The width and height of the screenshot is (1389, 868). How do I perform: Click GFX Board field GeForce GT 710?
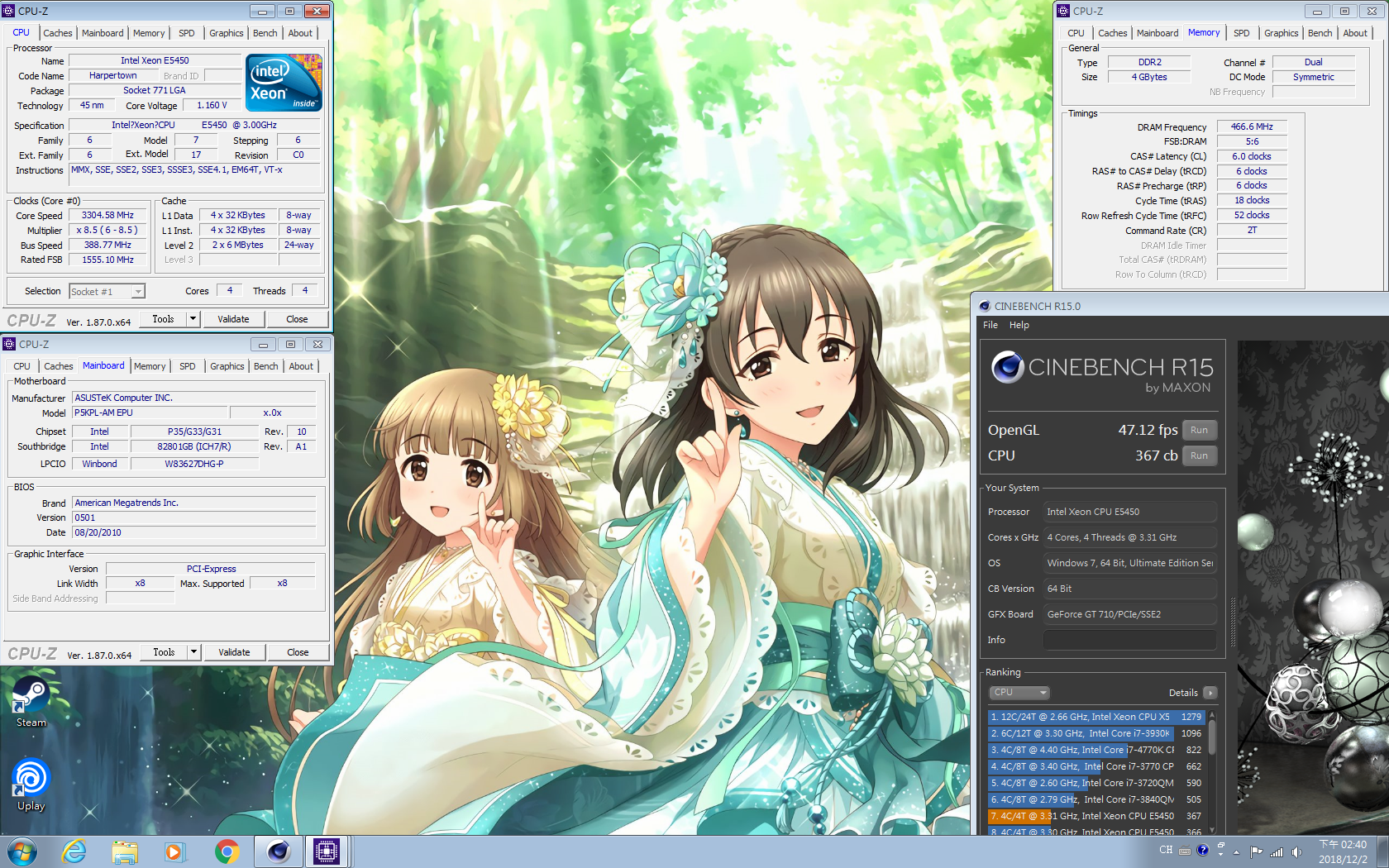point(1129,614)
